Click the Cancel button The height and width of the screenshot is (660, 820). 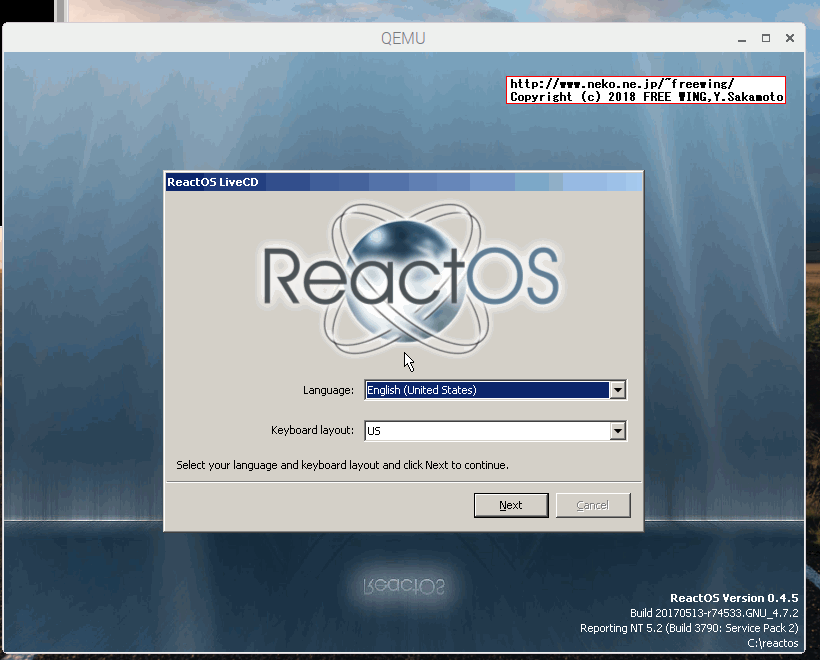(593, 505)
